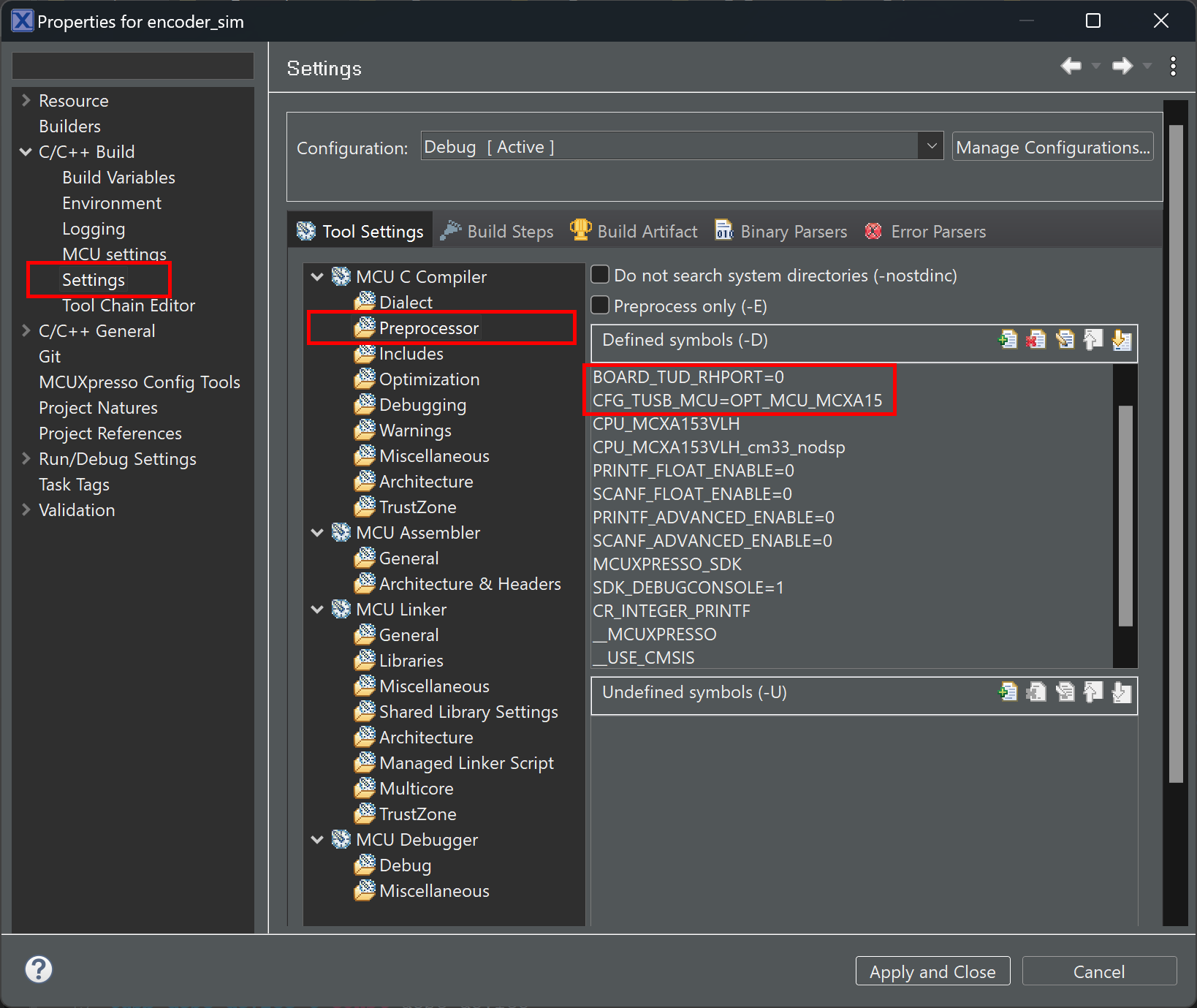Expand the C/C++ General category
Screen dimensions: 1197x1008
pos(26,331)
